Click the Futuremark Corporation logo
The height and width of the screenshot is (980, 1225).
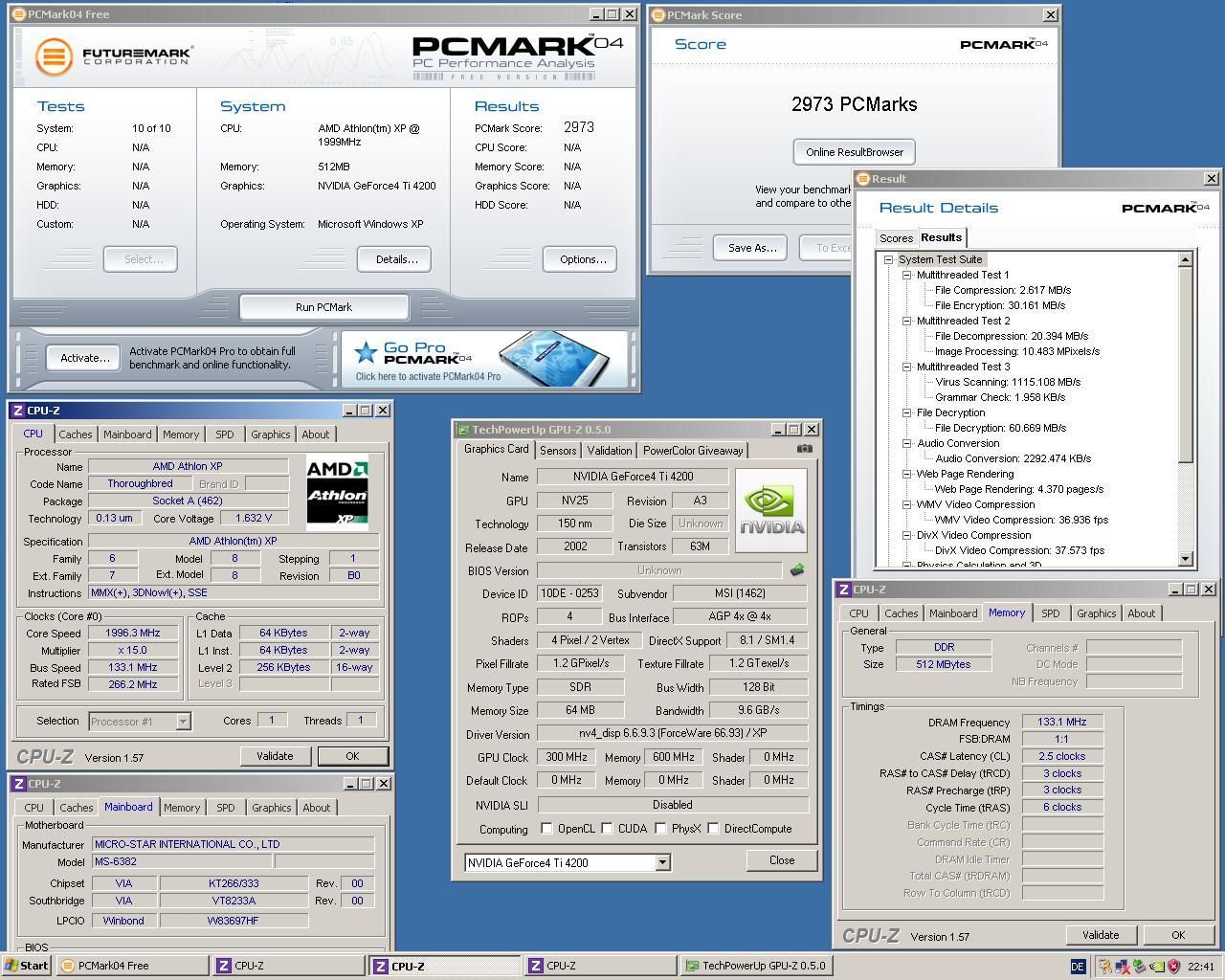click(114, 56)
